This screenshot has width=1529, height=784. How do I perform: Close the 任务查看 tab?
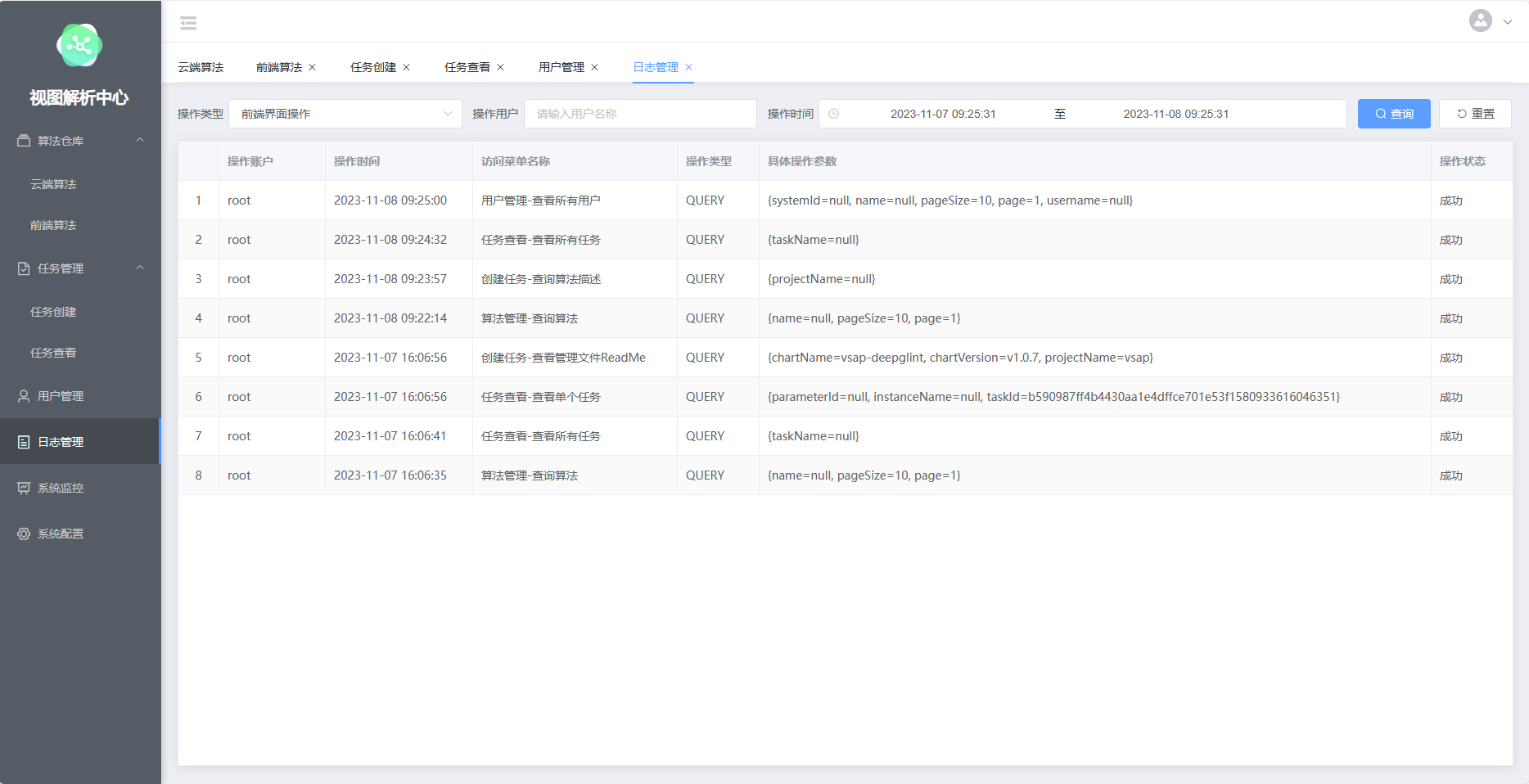500,67
